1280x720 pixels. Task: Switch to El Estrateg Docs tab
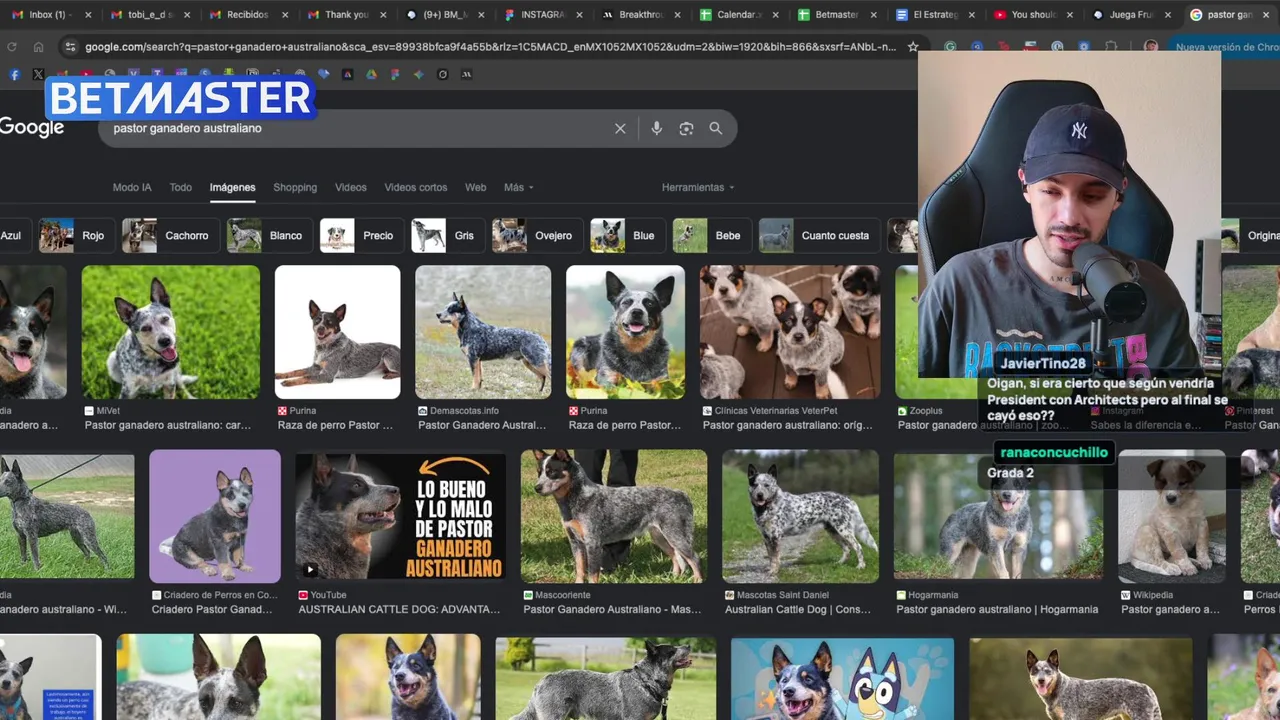pyautogui.click(x=935, y=15)
